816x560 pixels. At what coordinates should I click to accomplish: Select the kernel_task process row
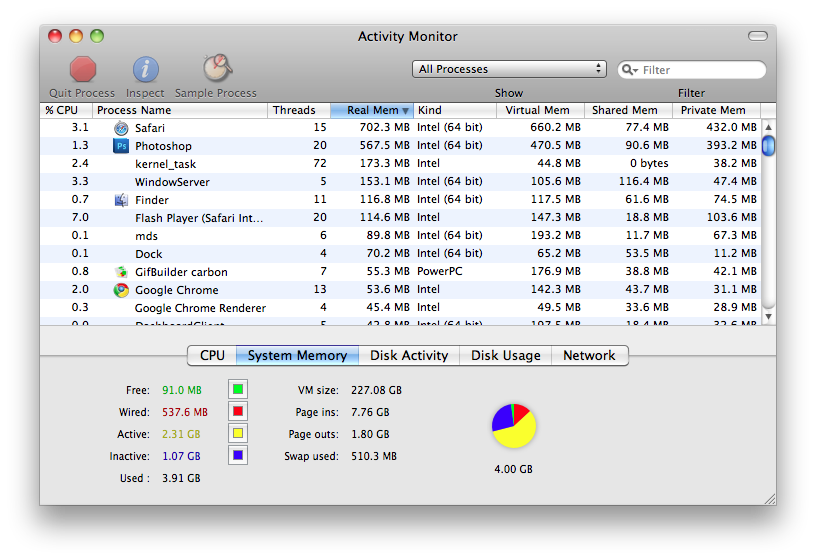[401, 163]
